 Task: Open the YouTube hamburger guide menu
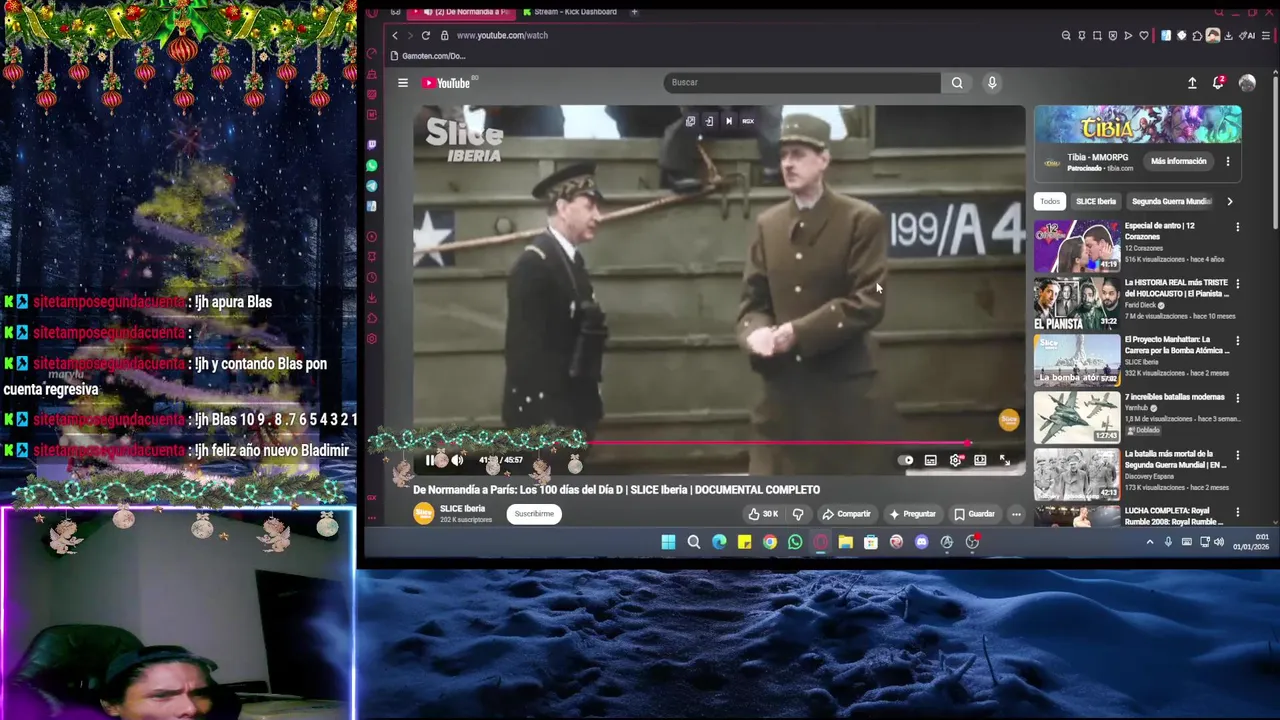[x=403, y=83]
